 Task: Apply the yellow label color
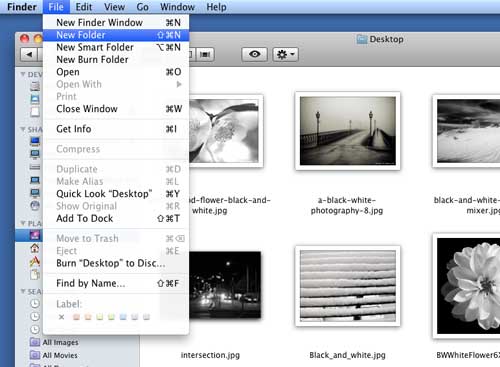click(x=100, y=317)
